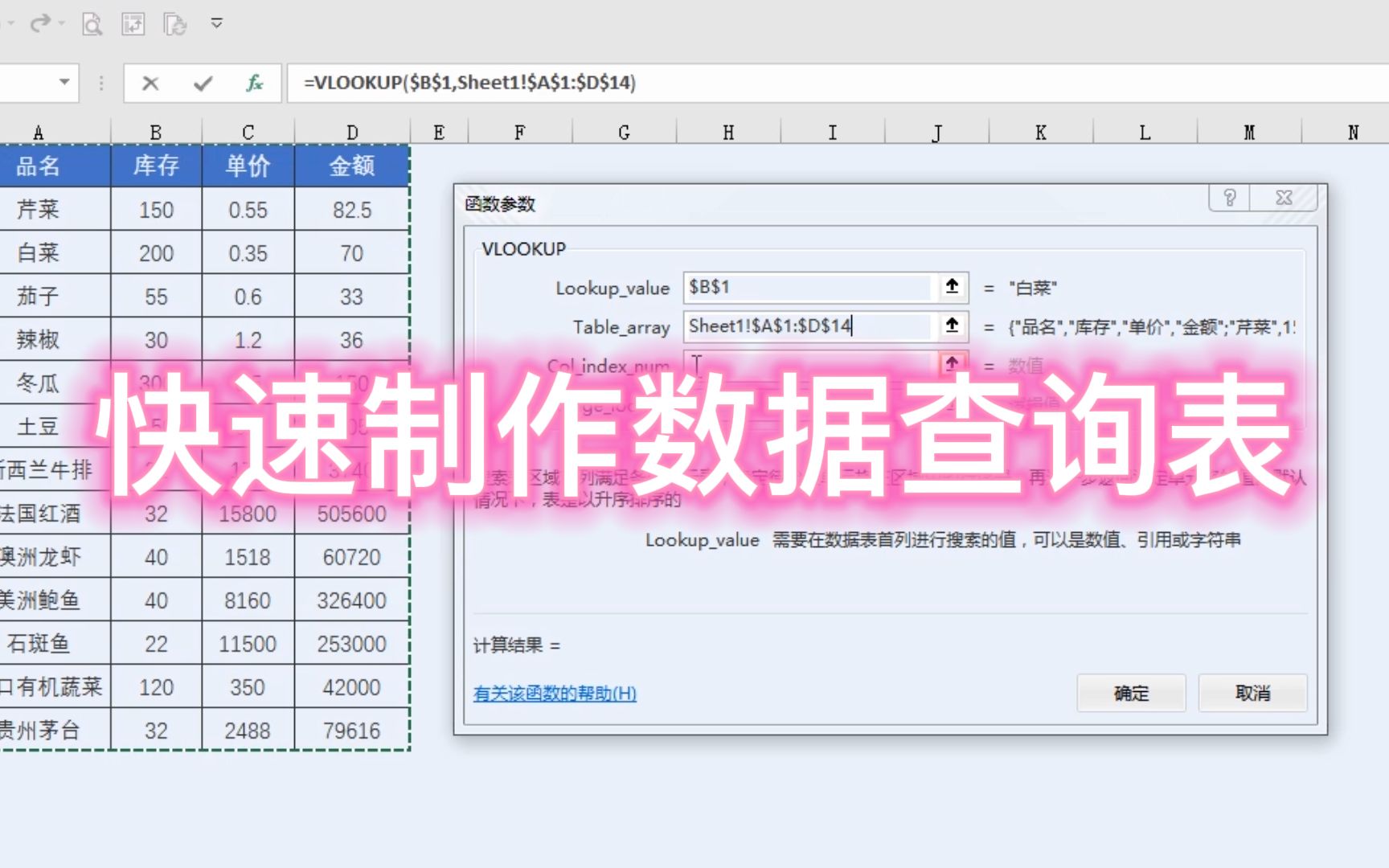Select column L header
This screenshot has width=1389, height=868.
[x=1145, y=132]
